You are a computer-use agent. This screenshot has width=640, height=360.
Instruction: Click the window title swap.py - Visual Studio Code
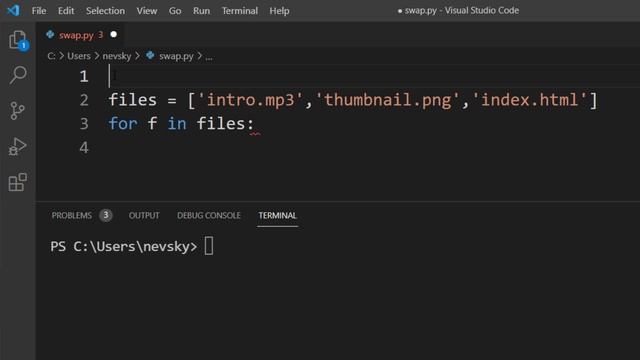[462, 11]
